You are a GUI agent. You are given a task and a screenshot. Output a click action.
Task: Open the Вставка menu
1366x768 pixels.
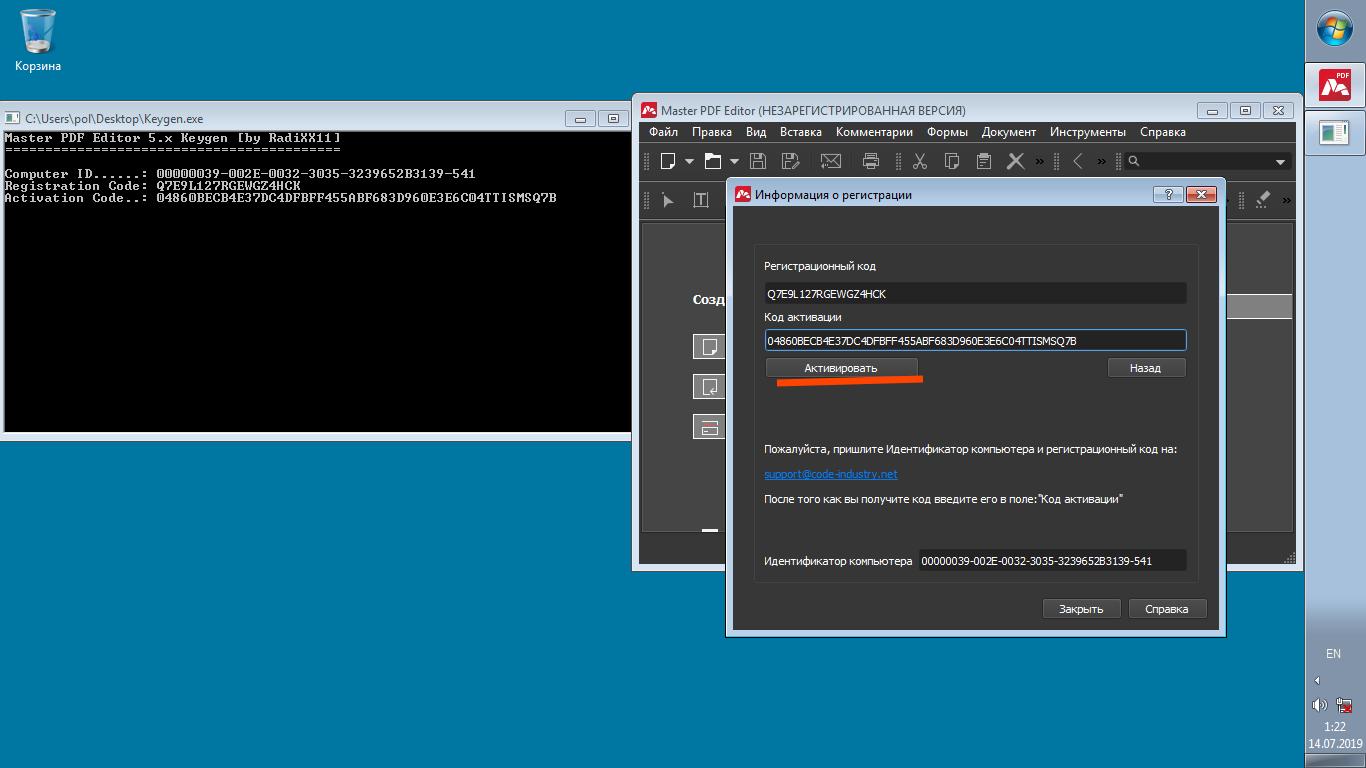coord(801,132)
